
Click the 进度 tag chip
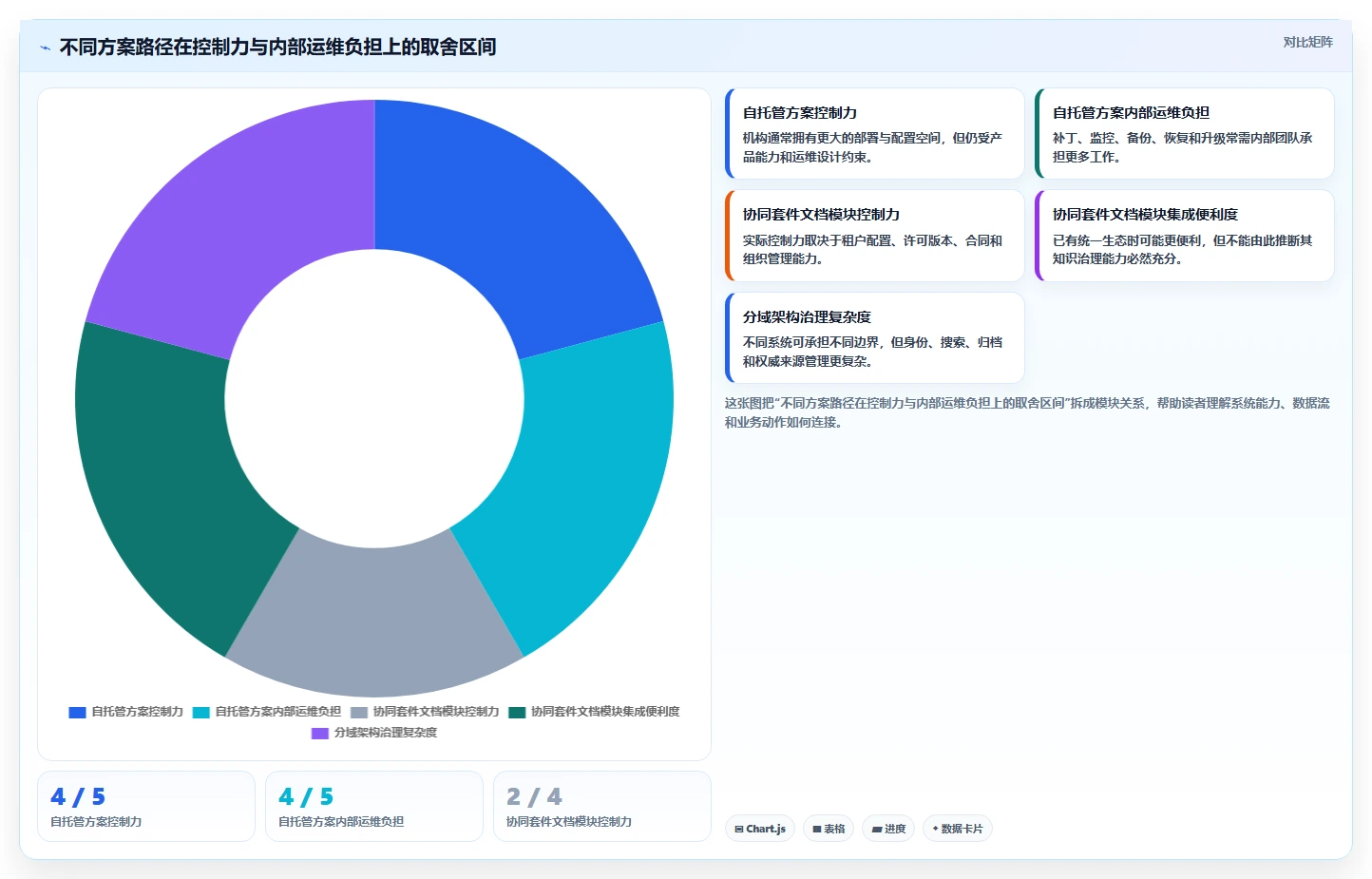(x=888, y=829)
